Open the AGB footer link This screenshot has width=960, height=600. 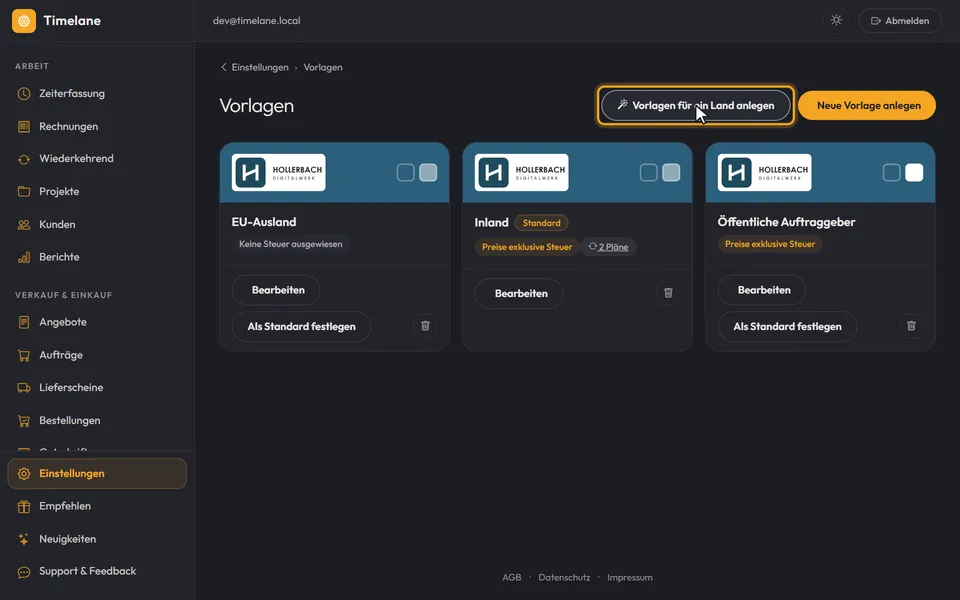[x=512, y=577]
